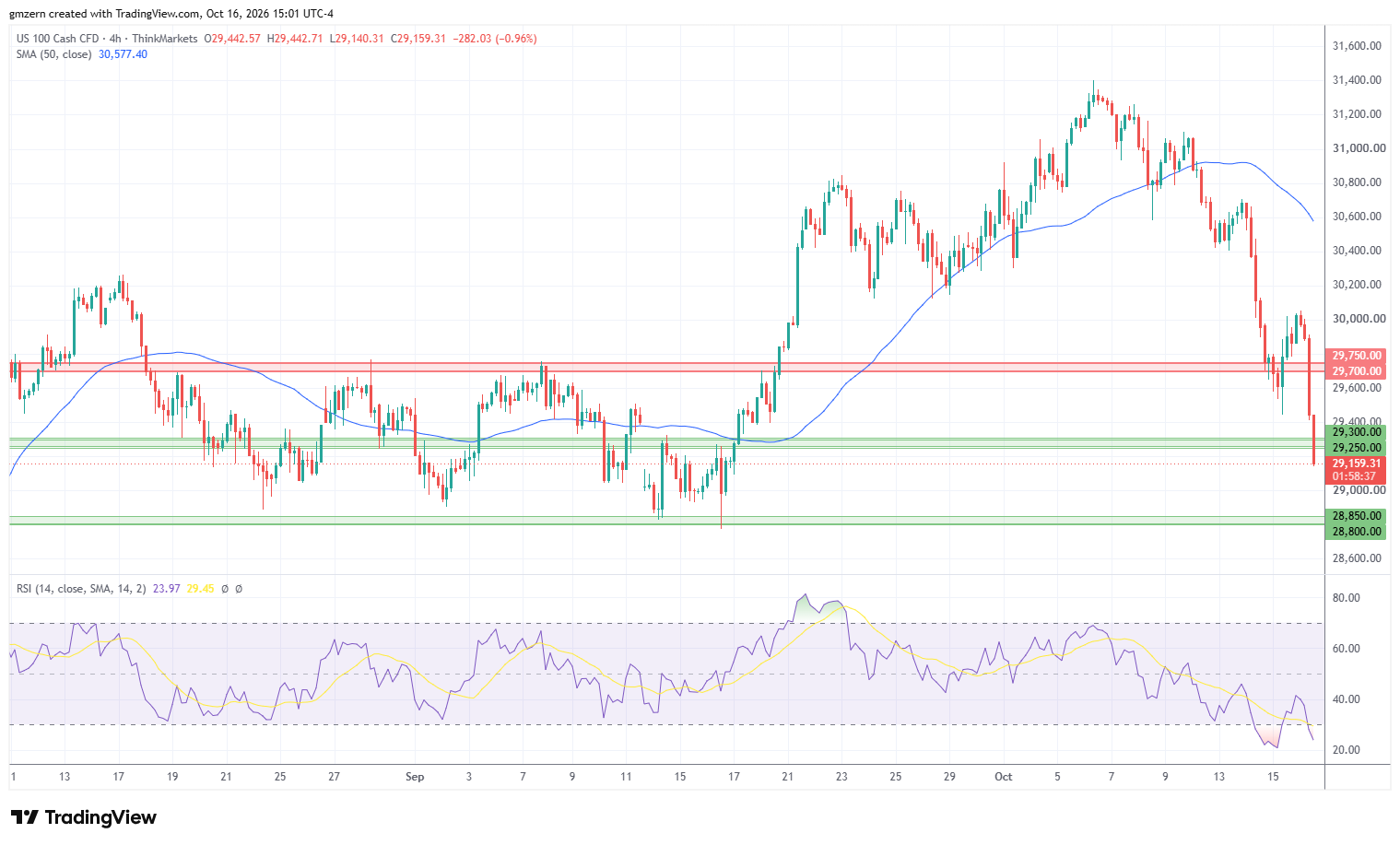This screenshot has width=1400, height=845.
Task: Click the 29,250.00 green price label
Action: click(1355, 448)
